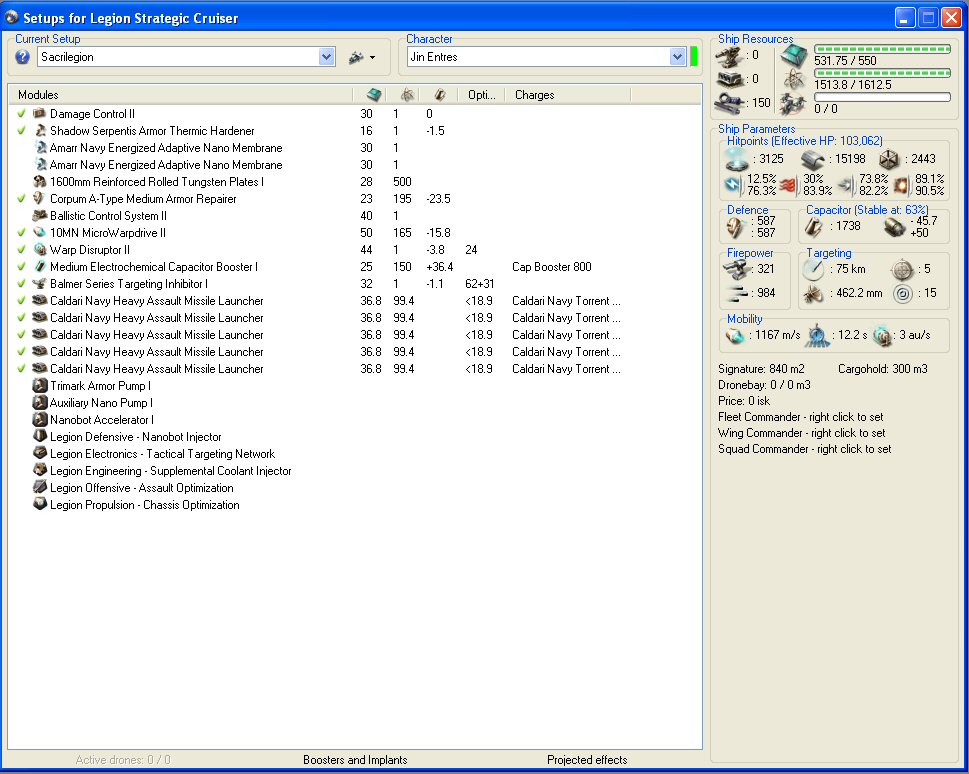The width and height of the screenshot is (969, 774).
Task: Click the CPU icon in Ship Resources
Action: click(792, 55)
